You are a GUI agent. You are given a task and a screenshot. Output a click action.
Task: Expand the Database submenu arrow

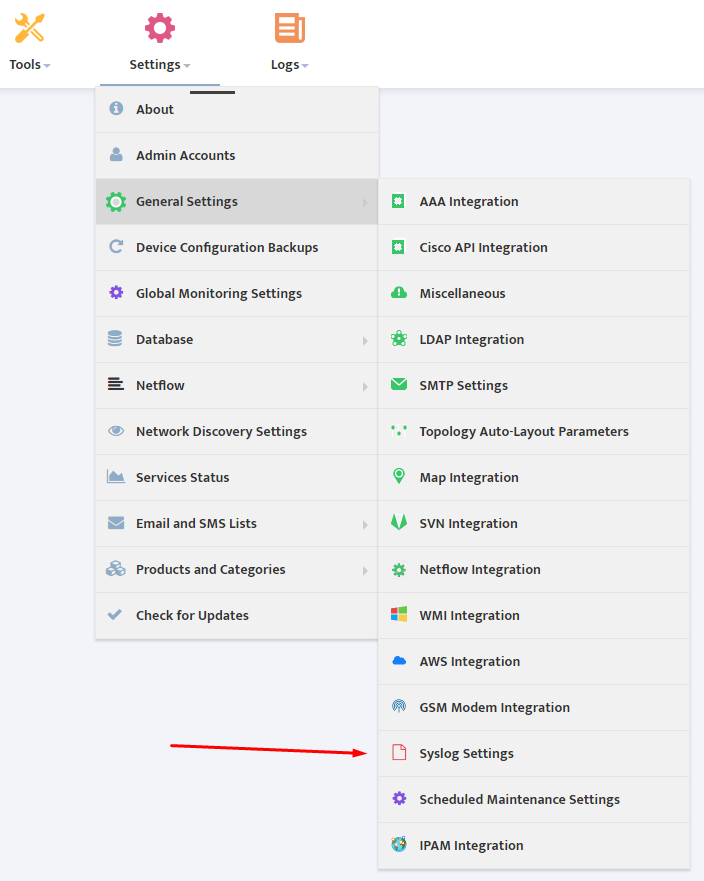point(365,341)
